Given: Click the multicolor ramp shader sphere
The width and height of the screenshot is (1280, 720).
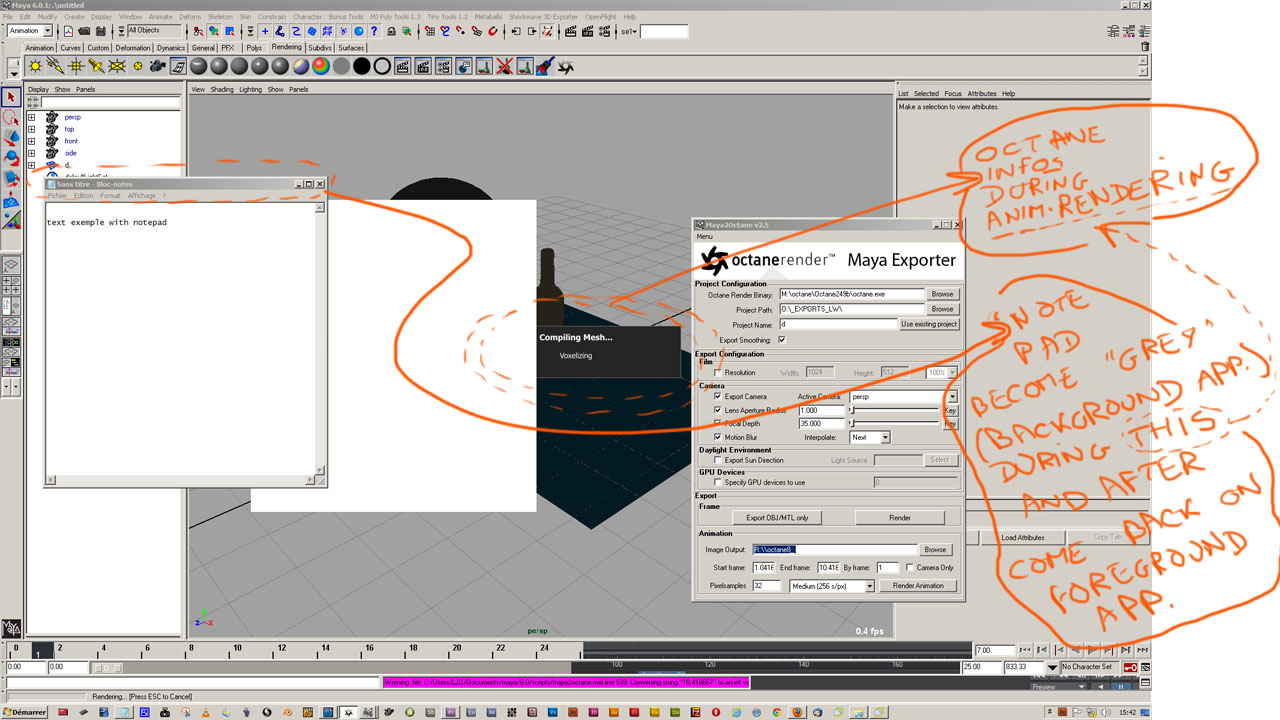Looking at the screenshot, I should coord(321,67).
